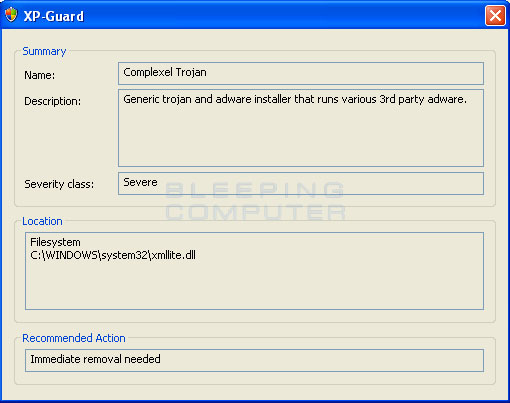Click the Name field containing Complexel Trojan
The width and height of the screenshot is (510, 403).
301,73
